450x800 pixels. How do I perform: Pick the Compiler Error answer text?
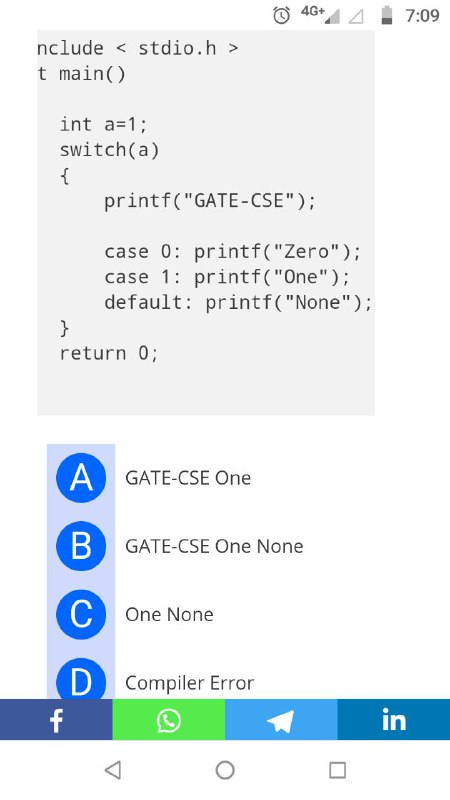tap(189, 683)
